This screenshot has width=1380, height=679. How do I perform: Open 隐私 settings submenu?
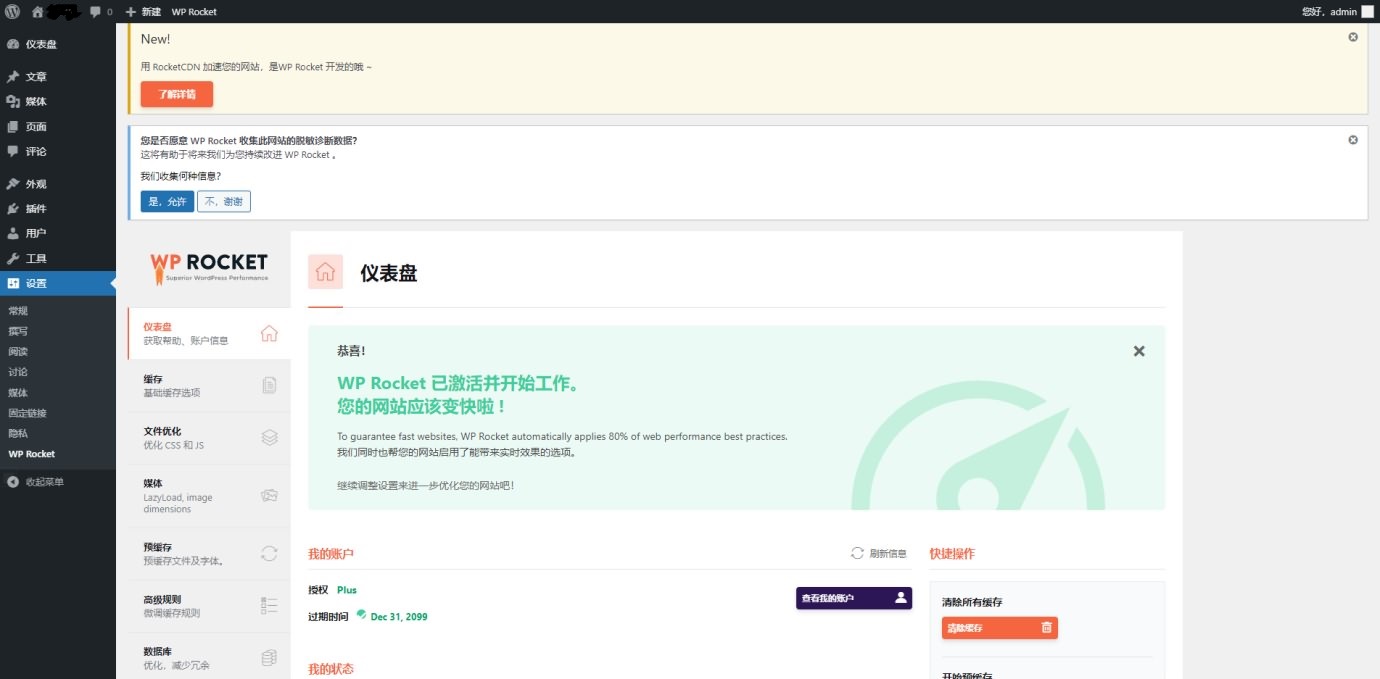18,433
